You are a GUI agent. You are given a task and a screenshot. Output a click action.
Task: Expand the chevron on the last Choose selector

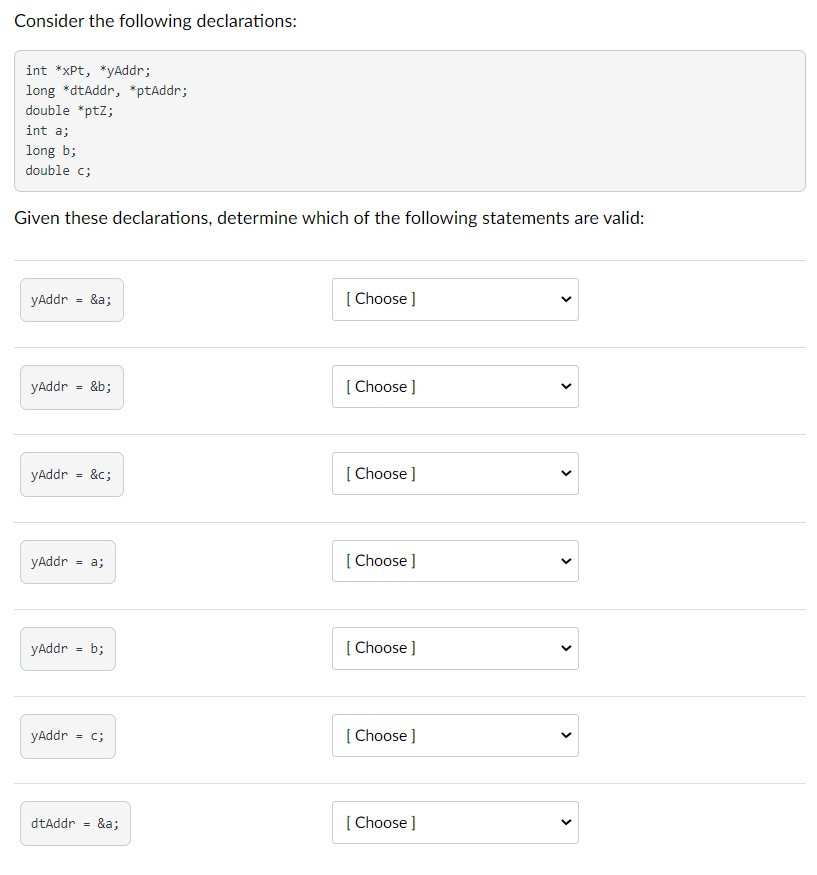pyautogui.click(x=566, y=822)
